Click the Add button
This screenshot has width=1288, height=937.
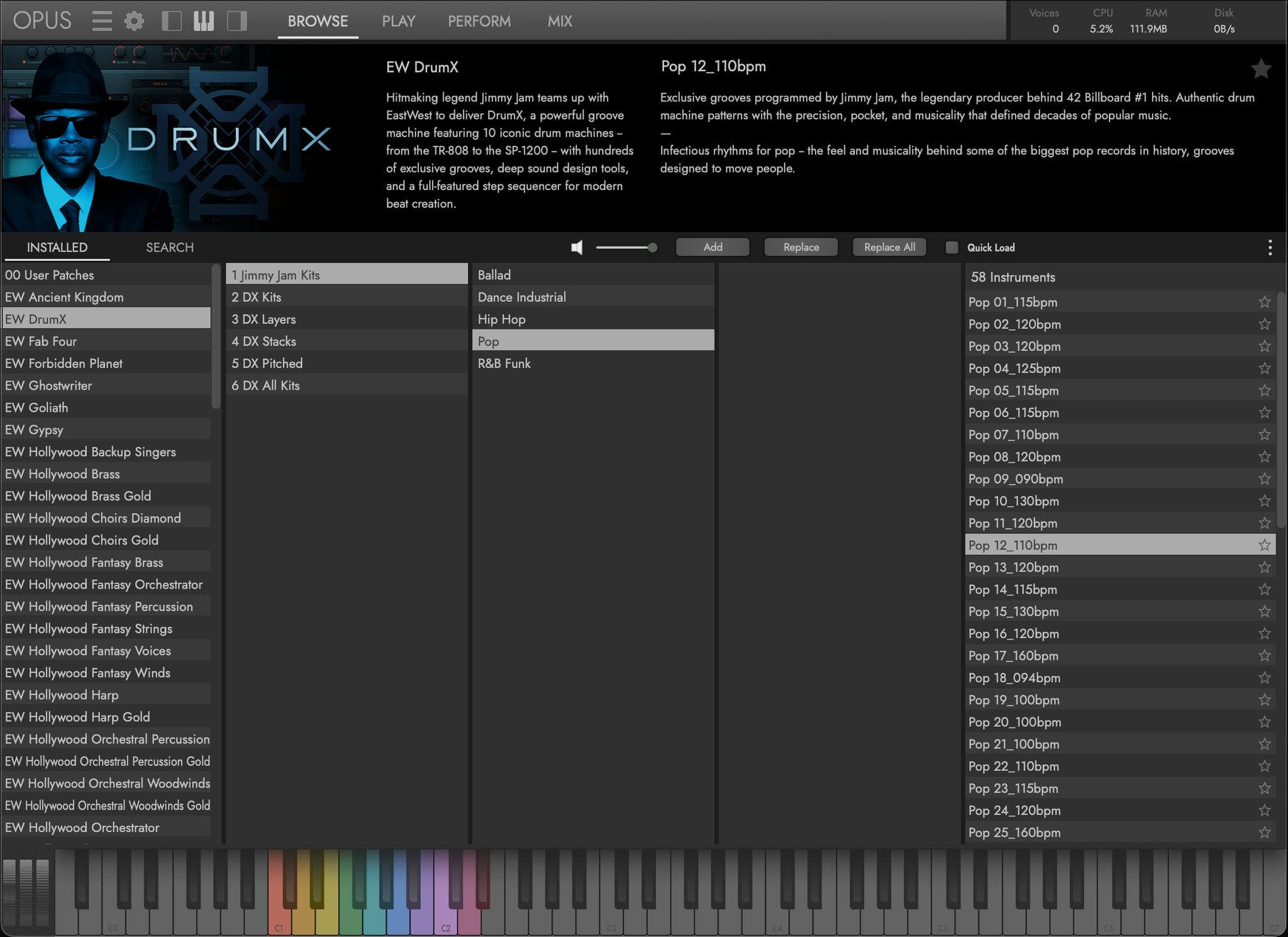(713, 247)
